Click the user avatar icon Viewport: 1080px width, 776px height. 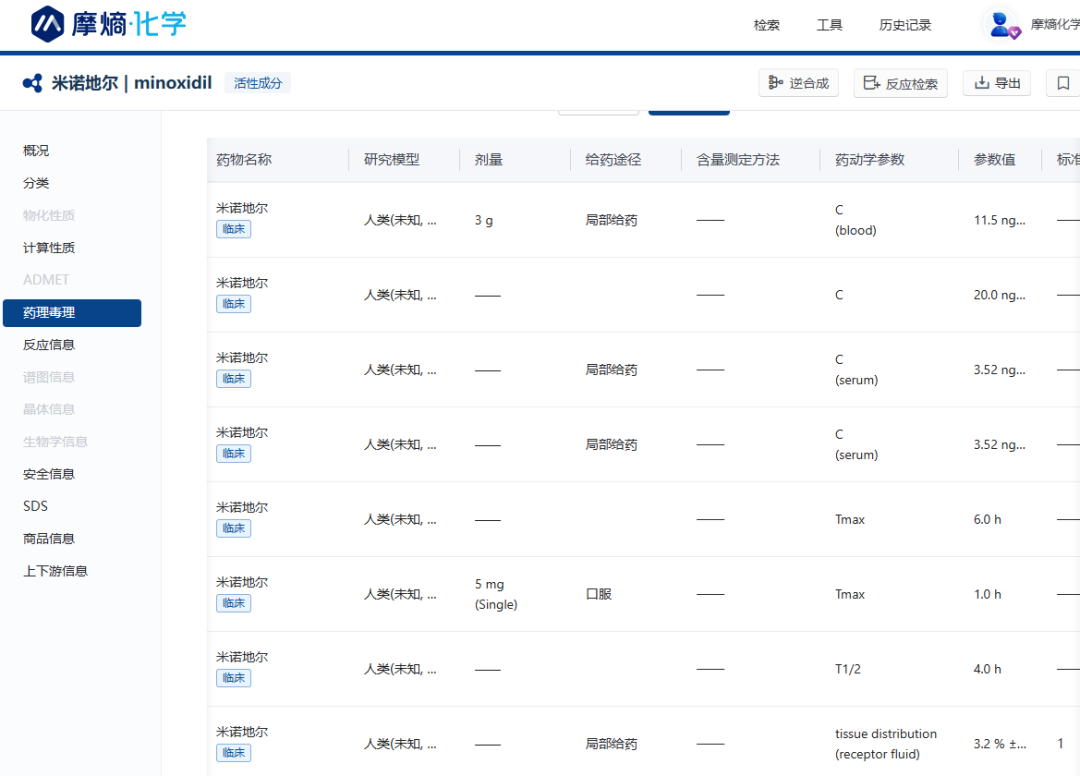(999, 24)
